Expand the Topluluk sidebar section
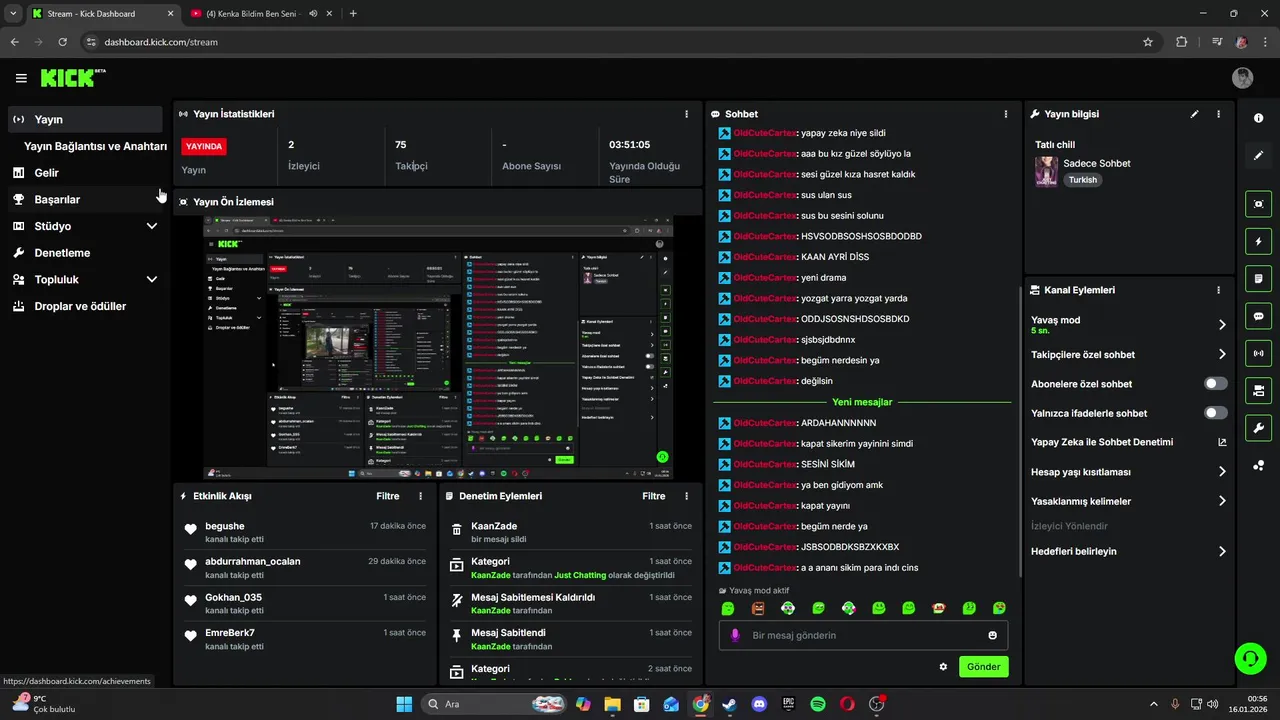1280x720 pixels. click(x=152, y=279)
